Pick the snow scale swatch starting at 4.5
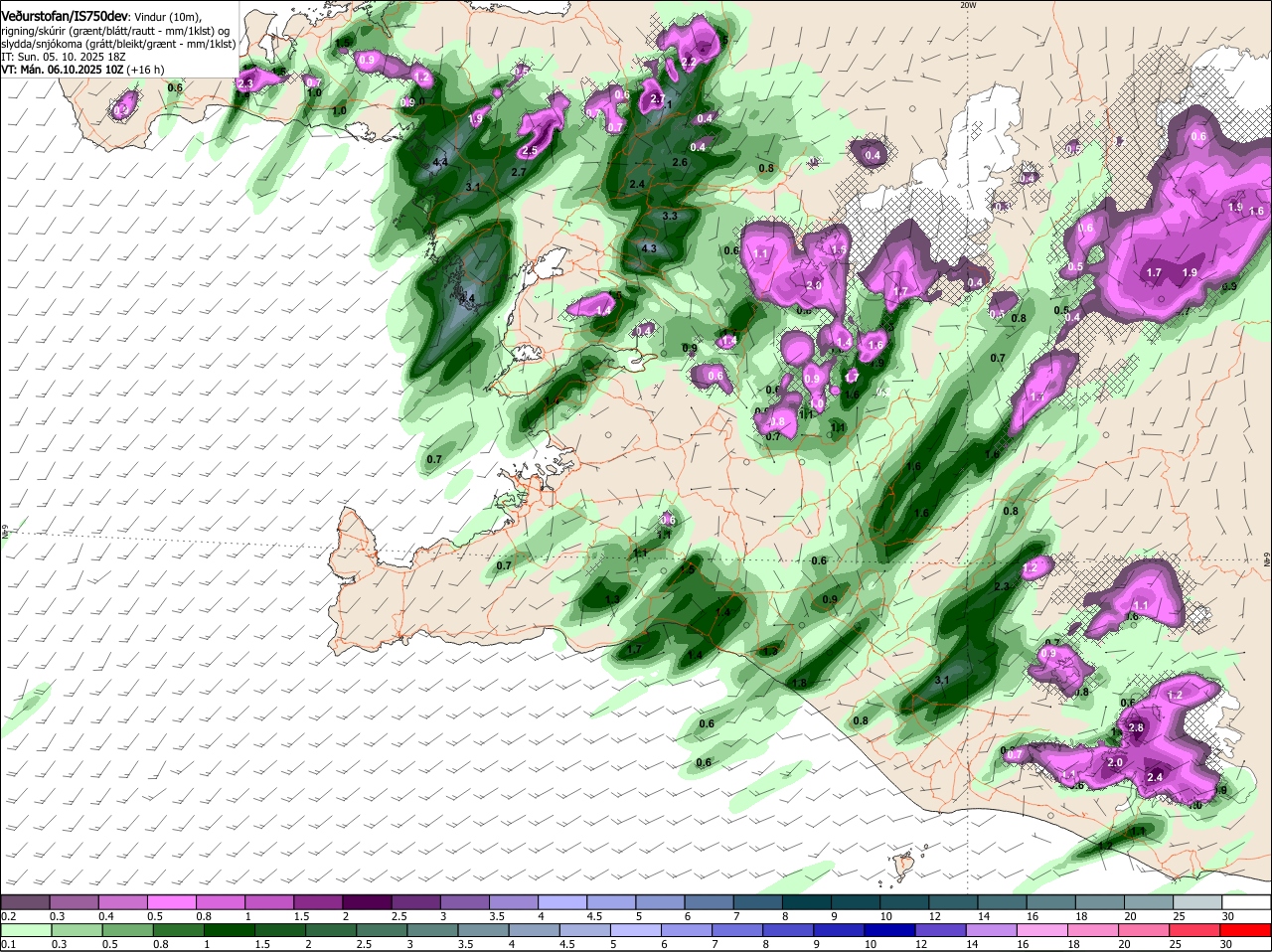The height and width of the screenshot is (952, 1272). tap(610, 901)
